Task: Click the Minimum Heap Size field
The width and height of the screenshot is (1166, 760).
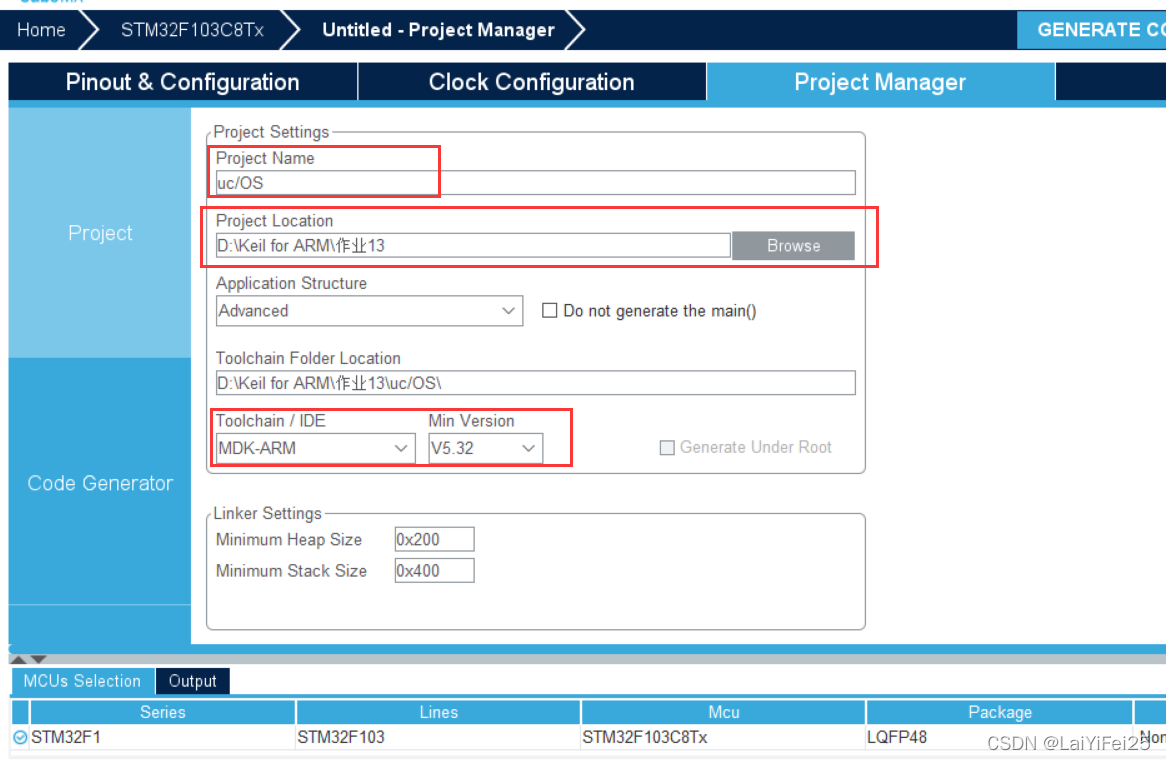Action: [x=434, y=539]
